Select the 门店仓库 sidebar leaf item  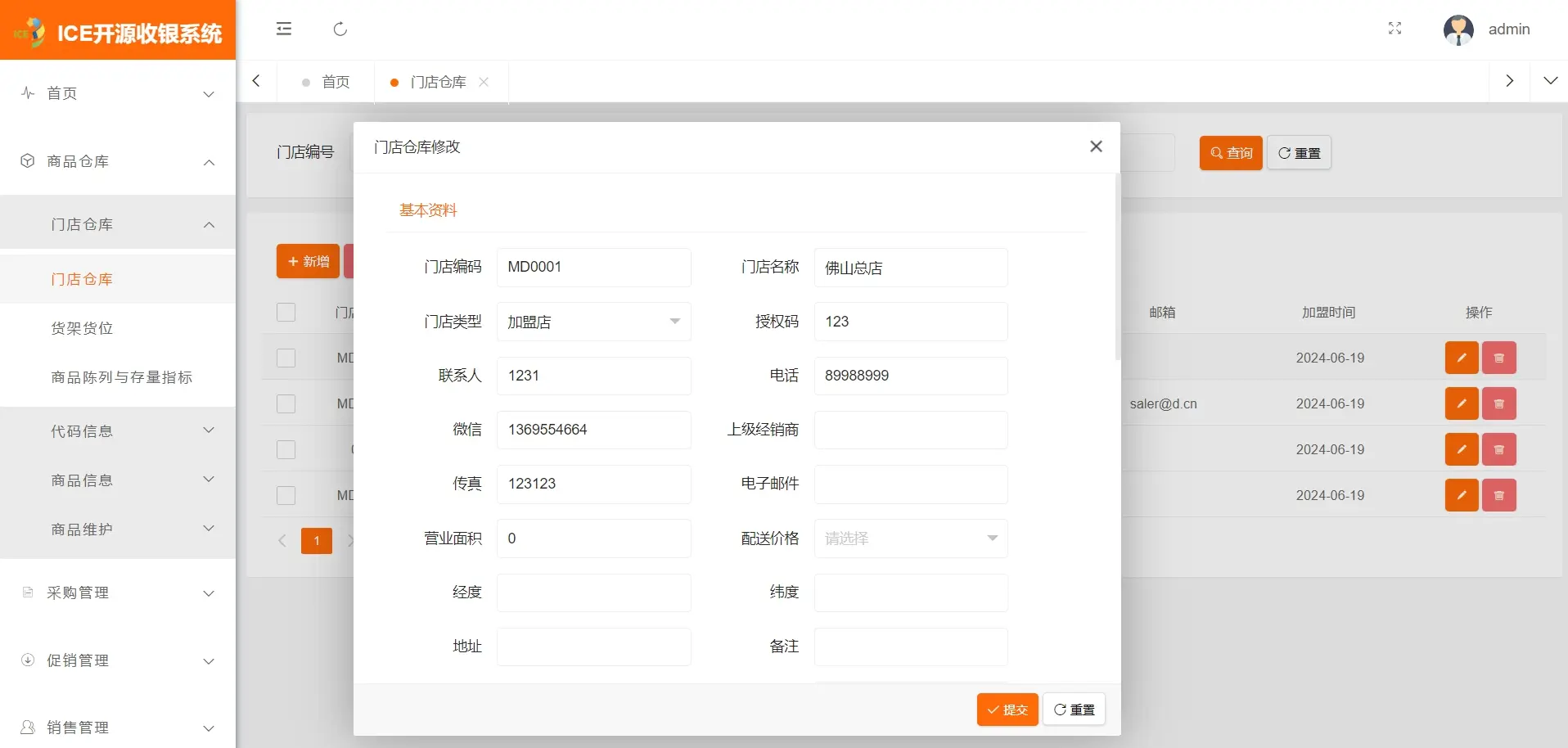(118, 279)
